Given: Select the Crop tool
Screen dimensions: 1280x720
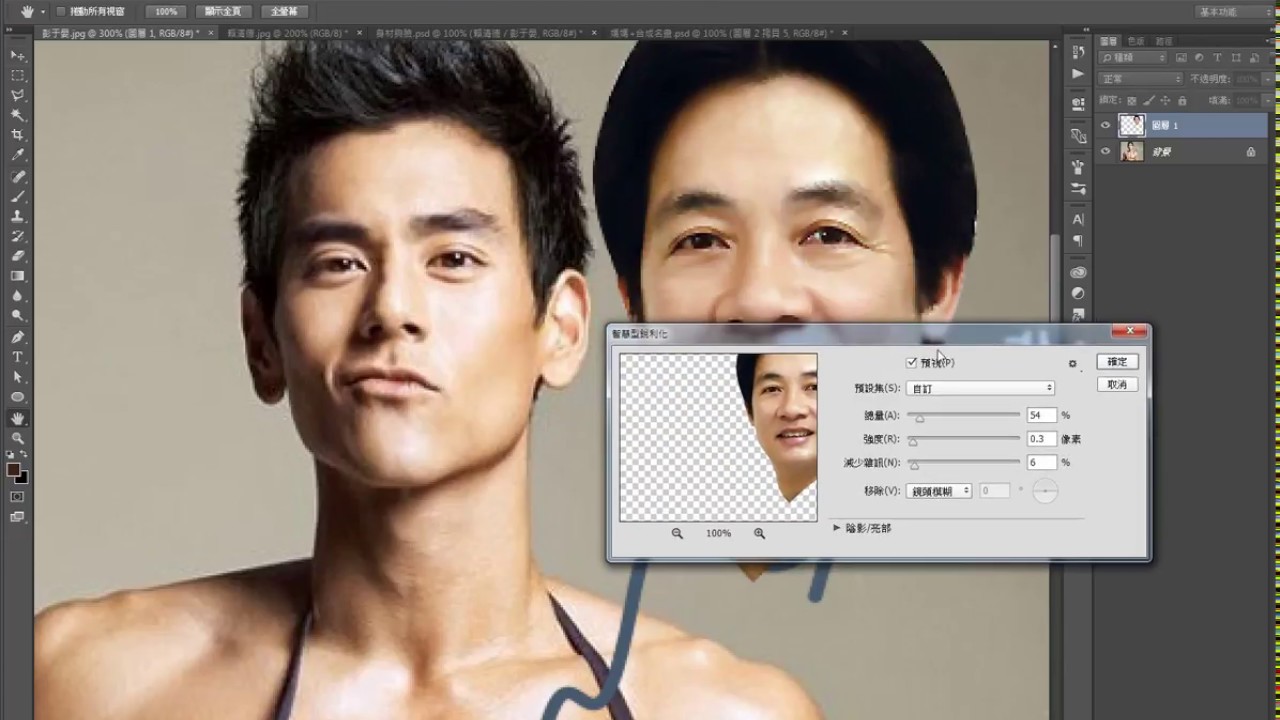Looking at the screenshot, I should click(18, 136).
